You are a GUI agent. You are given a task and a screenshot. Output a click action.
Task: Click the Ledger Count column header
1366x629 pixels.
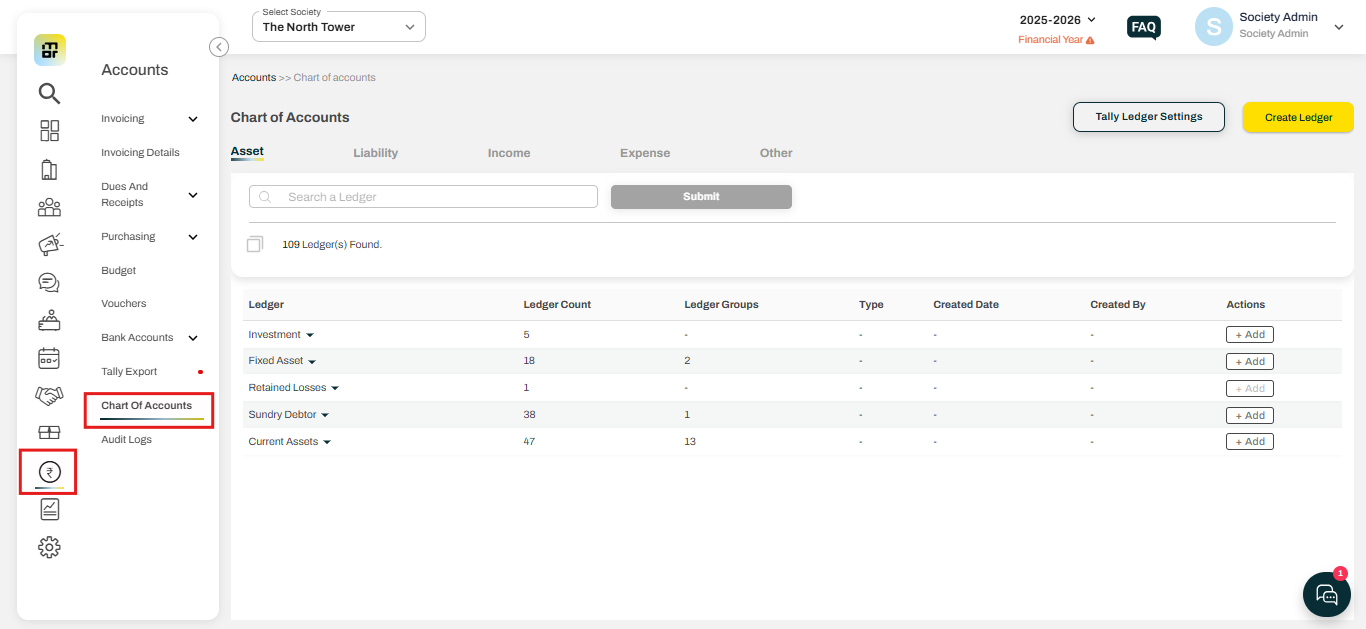(557, 305)
